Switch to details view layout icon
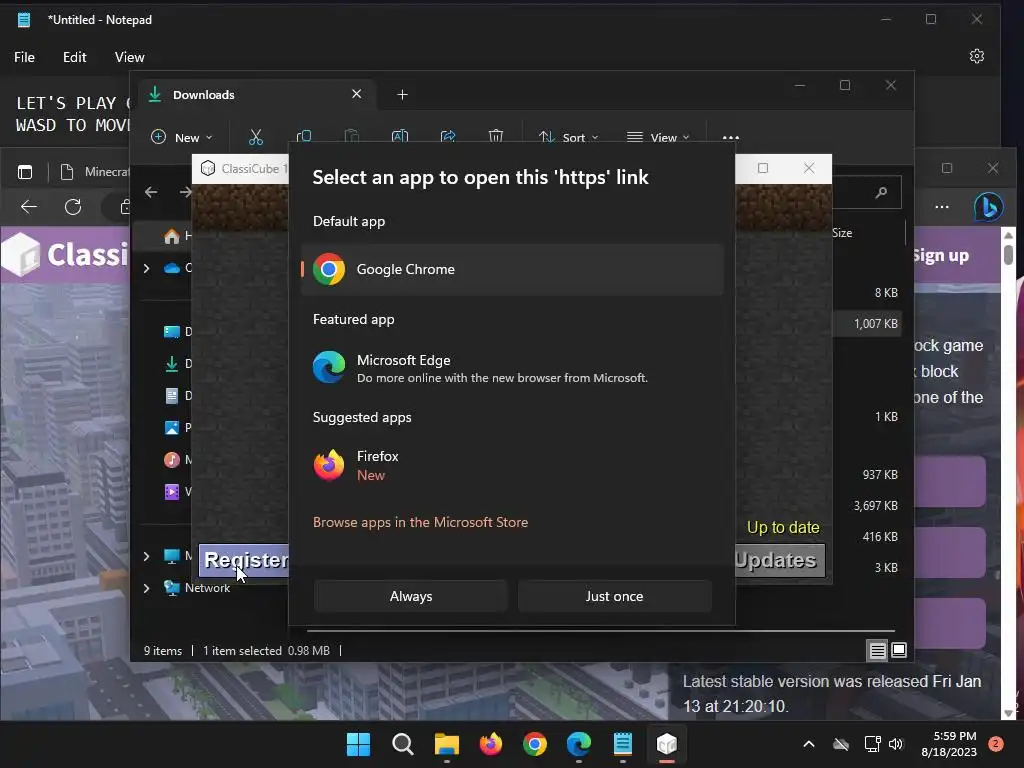 [877, 650]
